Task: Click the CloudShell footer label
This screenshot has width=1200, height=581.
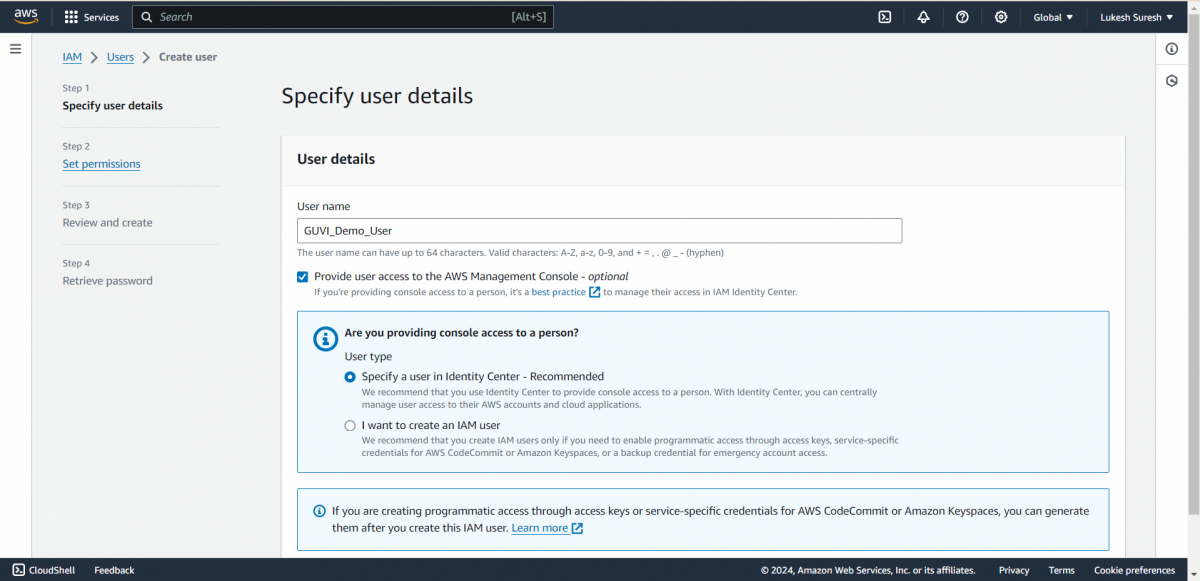Action: coord(52,570)
